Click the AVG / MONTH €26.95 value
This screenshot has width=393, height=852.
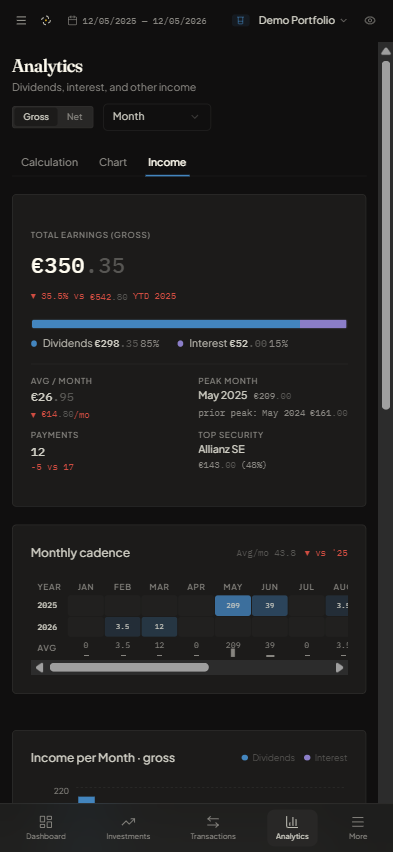pyautogui.click(x=52, y=397)
